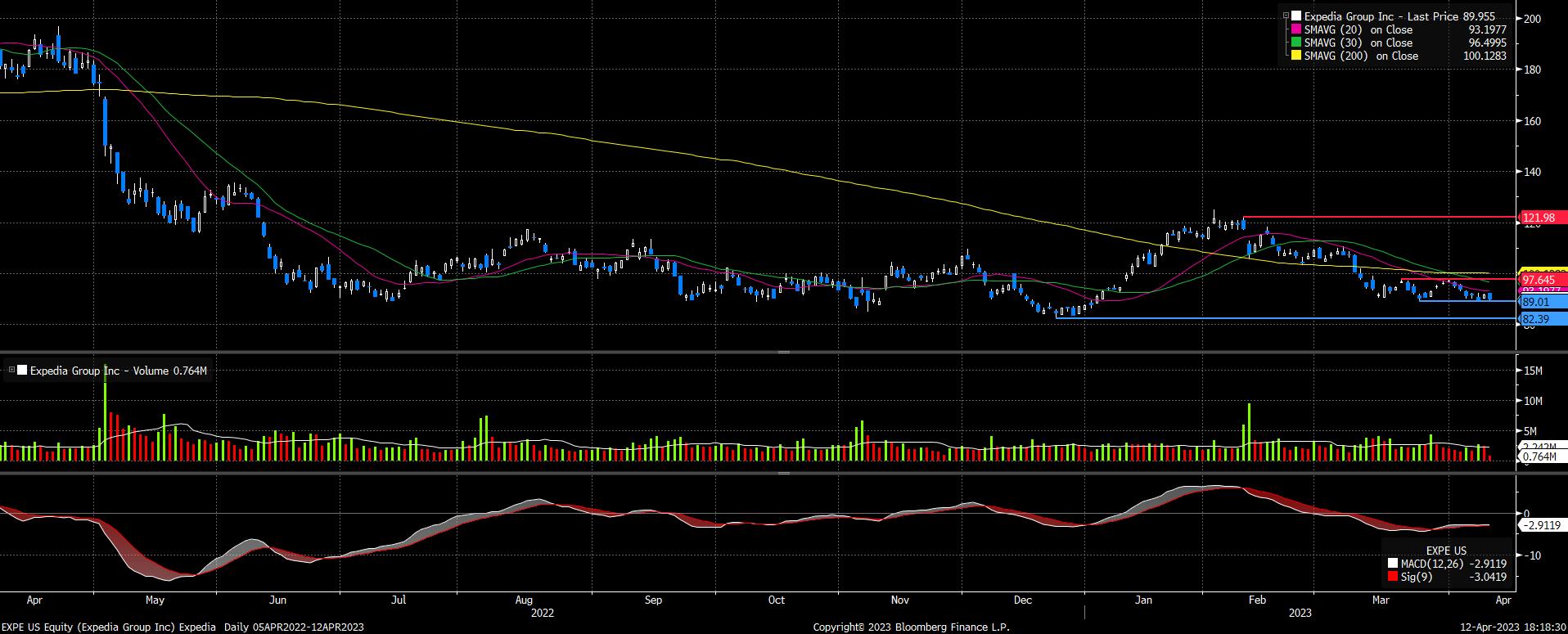Image resolution: width=1568 pixels, height=634 pixels.
Task: Click the -2.9119 MACD axis tag
Action: (x=1543, y=525)
